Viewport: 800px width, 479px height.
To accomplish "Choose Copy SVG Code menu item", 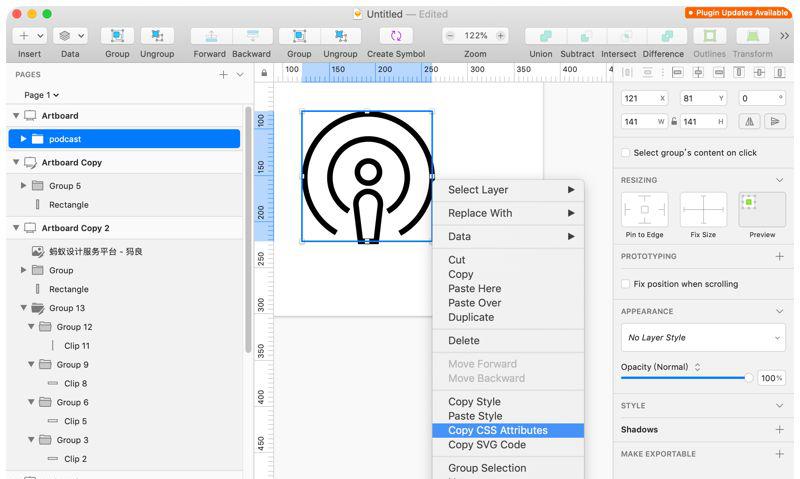I will tap(508, 445).
